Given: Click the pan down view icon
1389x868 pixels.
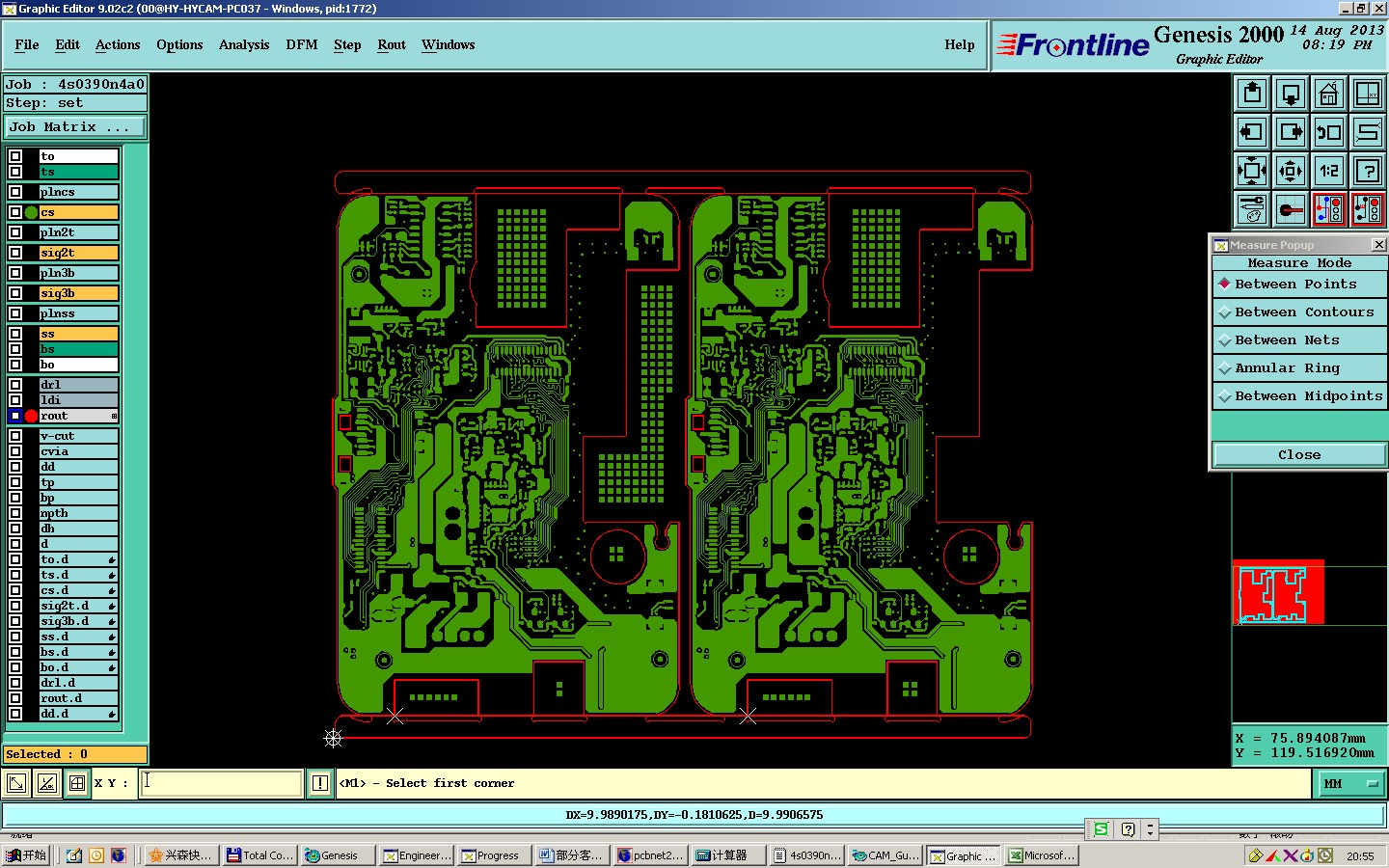Looking at the screenshot, I should [1291, 94].
